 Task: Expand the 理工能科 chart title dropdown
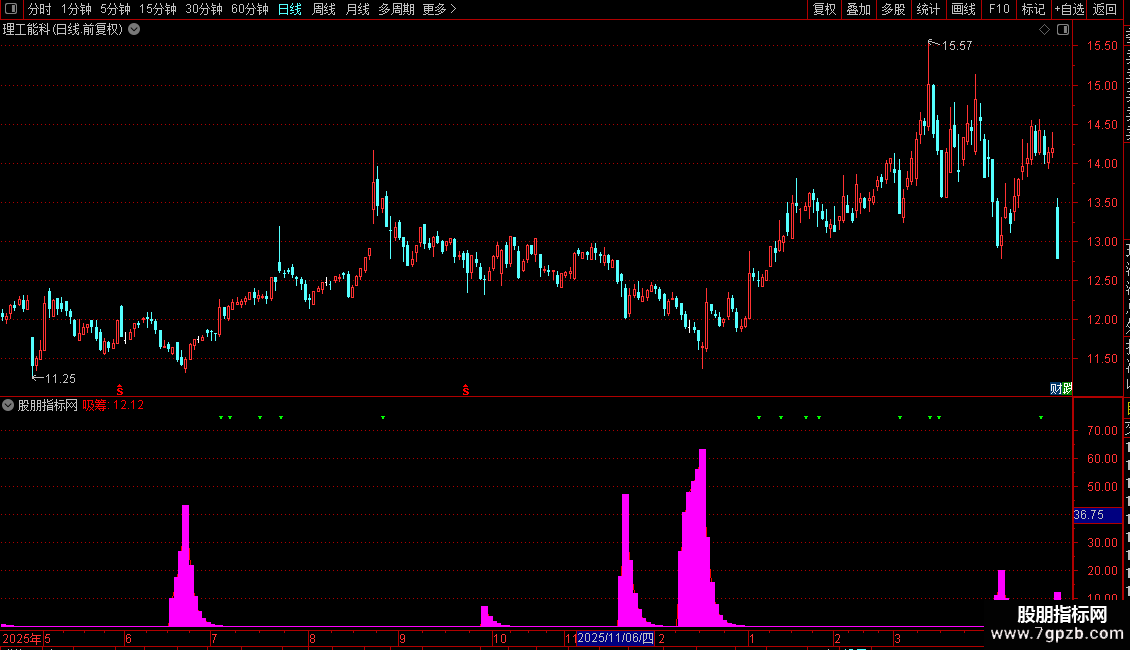point(134,30)
